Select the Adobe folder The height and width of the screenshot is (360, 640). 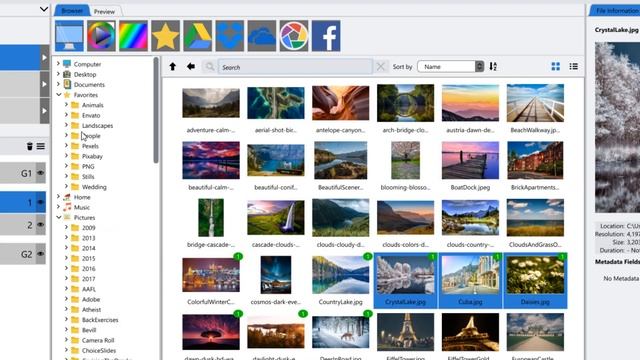coord(91,299)
